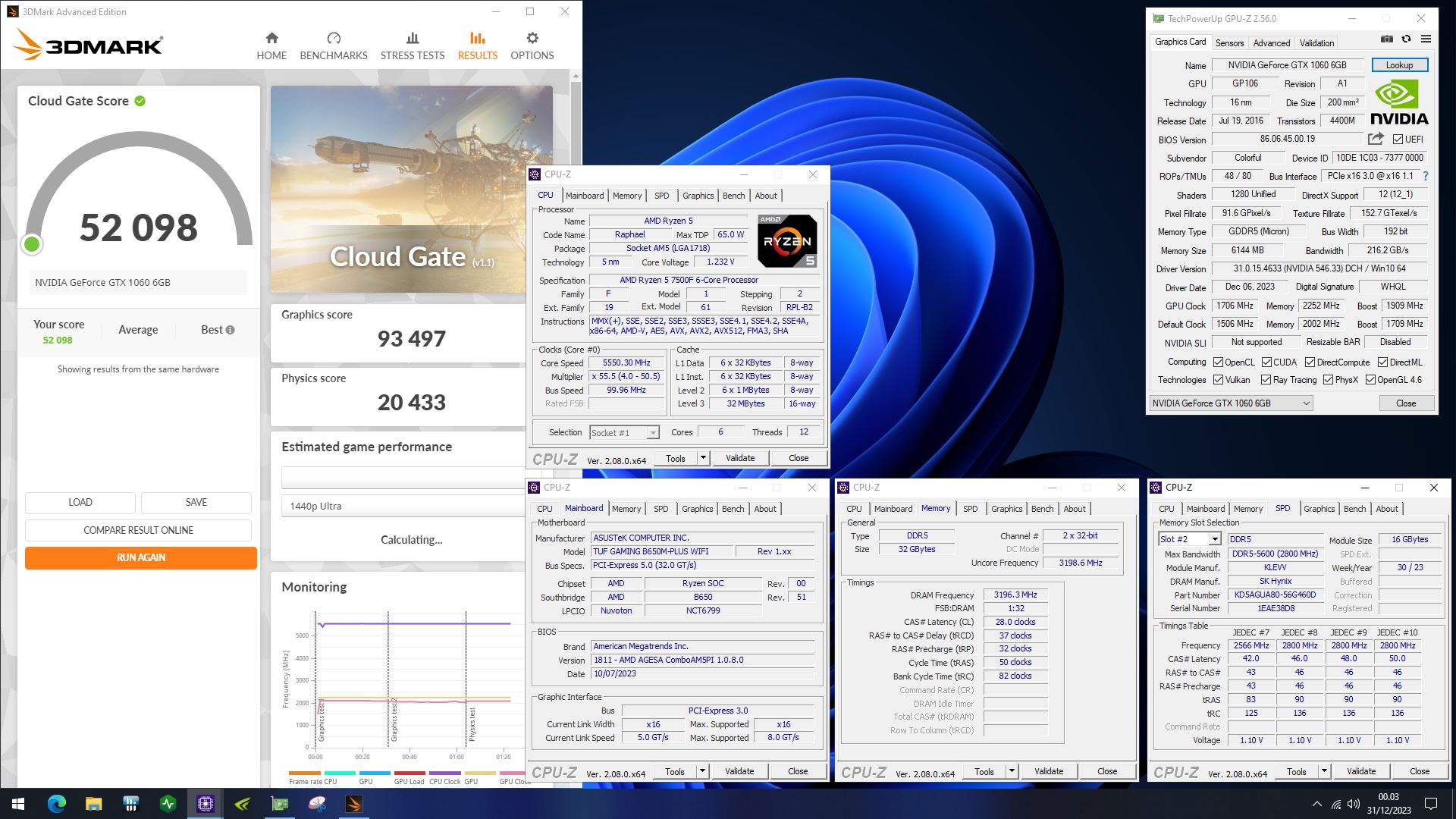Image resolution: width=1456 pixels, height=819 pixels.
Task: Toggle the PhysX checkbox
Action: (x=1328, y=380)
